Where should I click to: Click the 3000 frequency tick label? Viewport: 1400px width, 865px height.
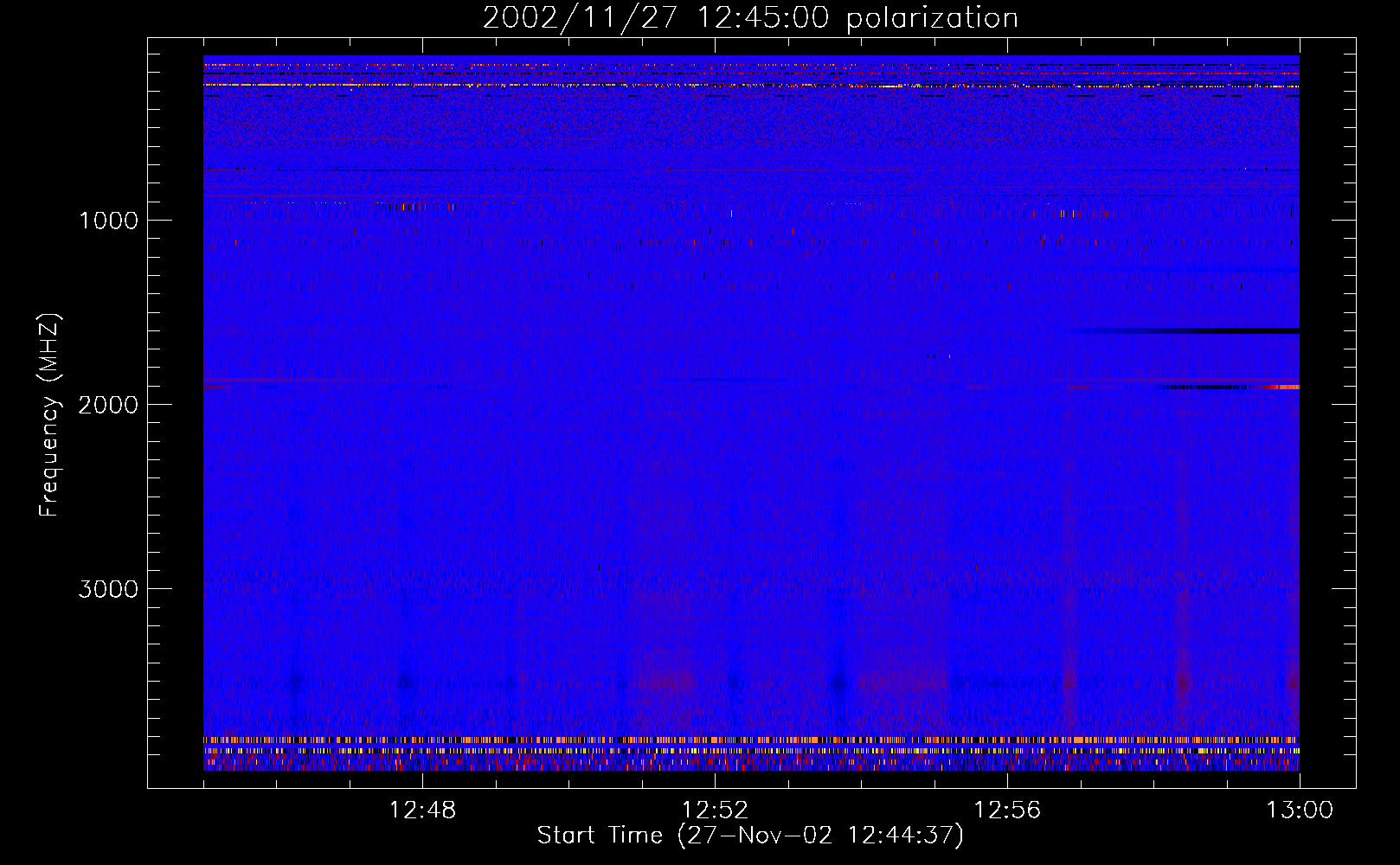108,589
